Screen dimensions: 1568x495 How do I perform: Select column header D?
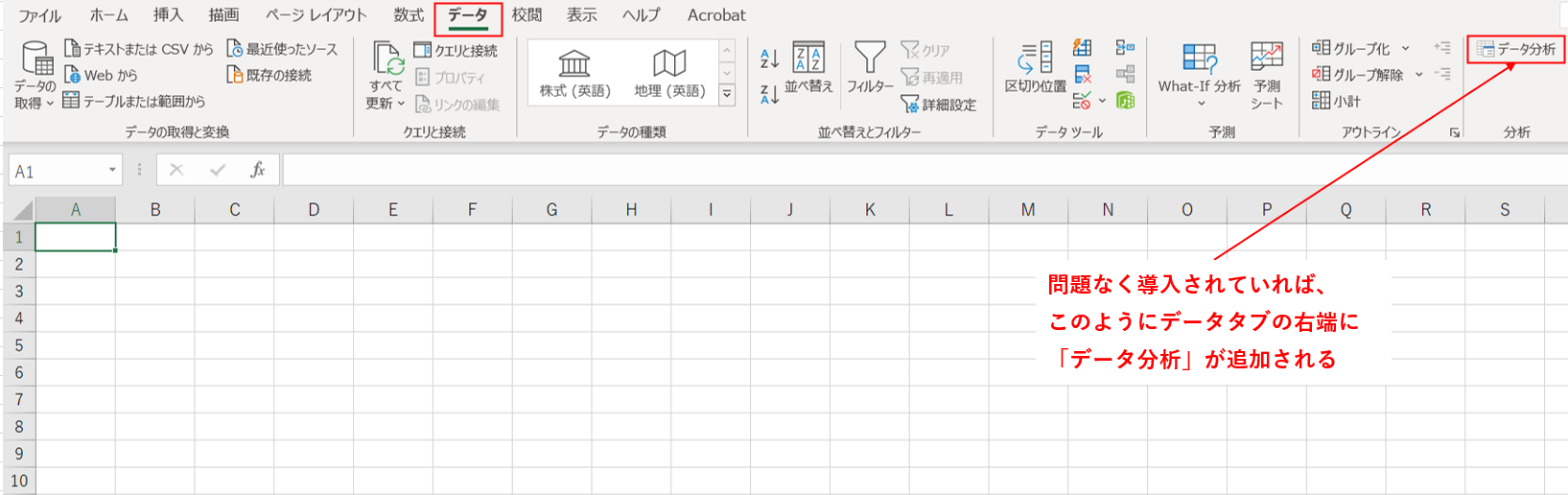[x=314, y=209]
